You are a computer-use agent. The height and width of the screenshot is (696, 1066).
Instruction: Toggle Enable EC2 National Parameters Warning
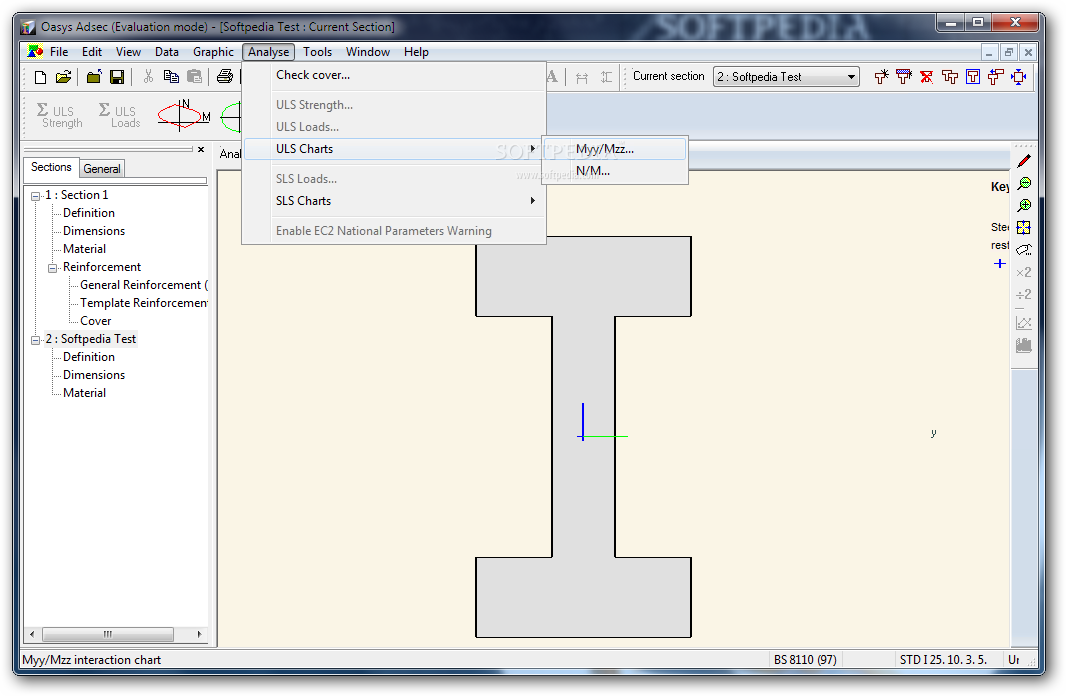coord(394,230)
